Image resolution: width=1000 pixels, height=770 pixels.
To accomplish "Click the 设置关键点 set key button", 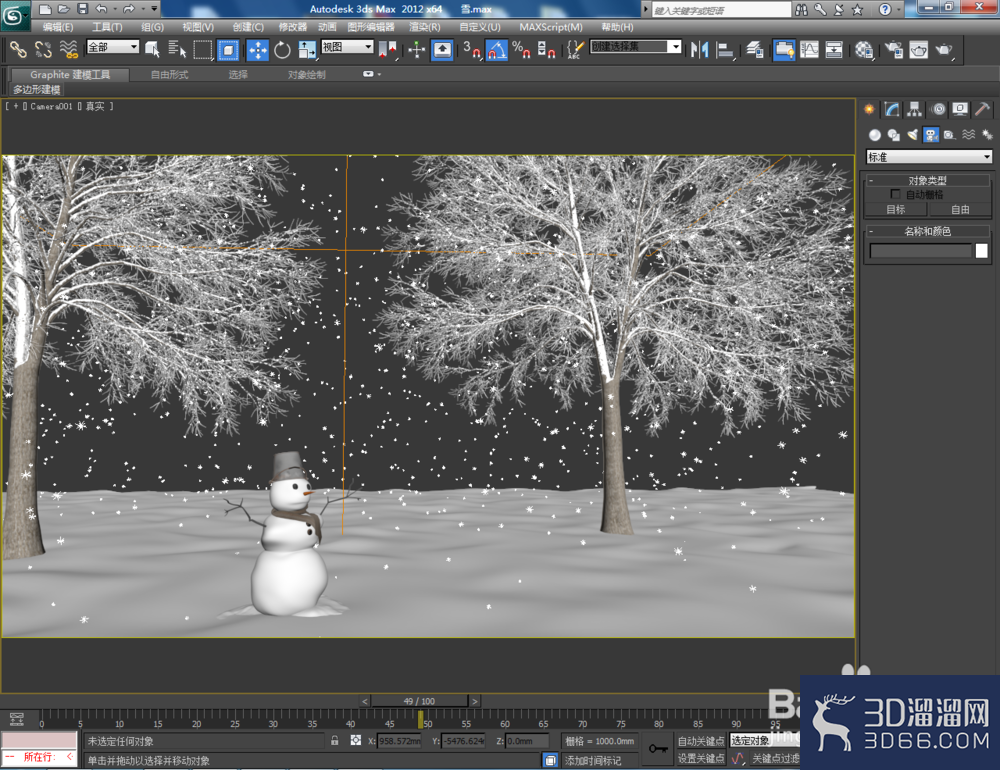I will [x=701, y=758].
